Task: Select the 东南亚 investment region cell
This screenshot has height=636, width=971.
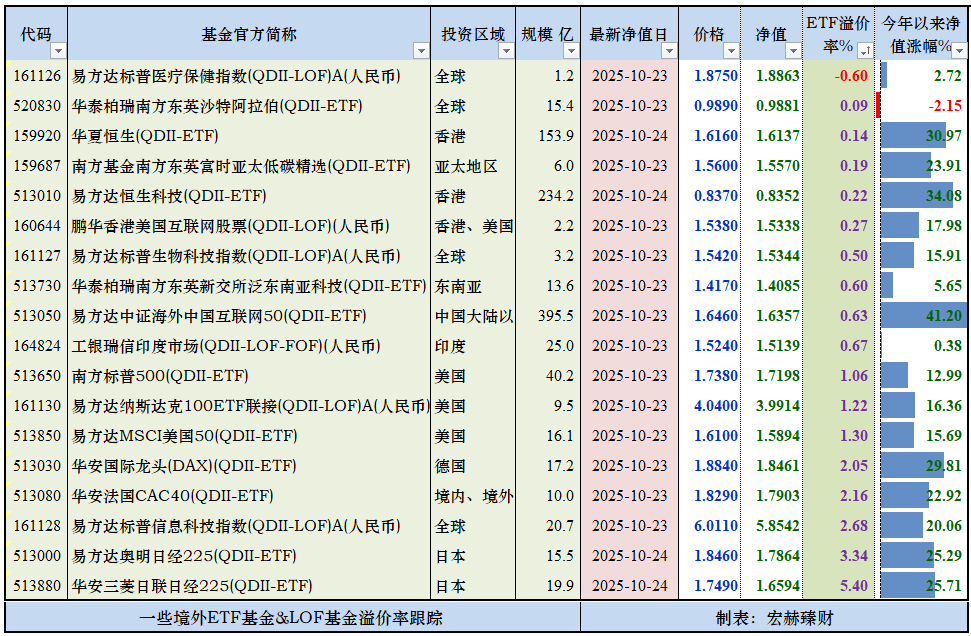Action: tap(473, 285)
